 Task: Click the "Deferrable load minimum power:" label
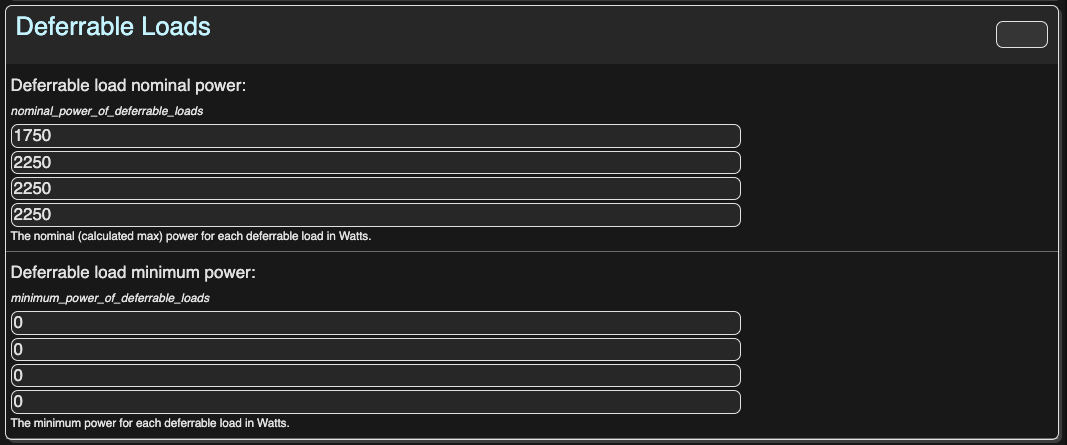coord(133,272)
